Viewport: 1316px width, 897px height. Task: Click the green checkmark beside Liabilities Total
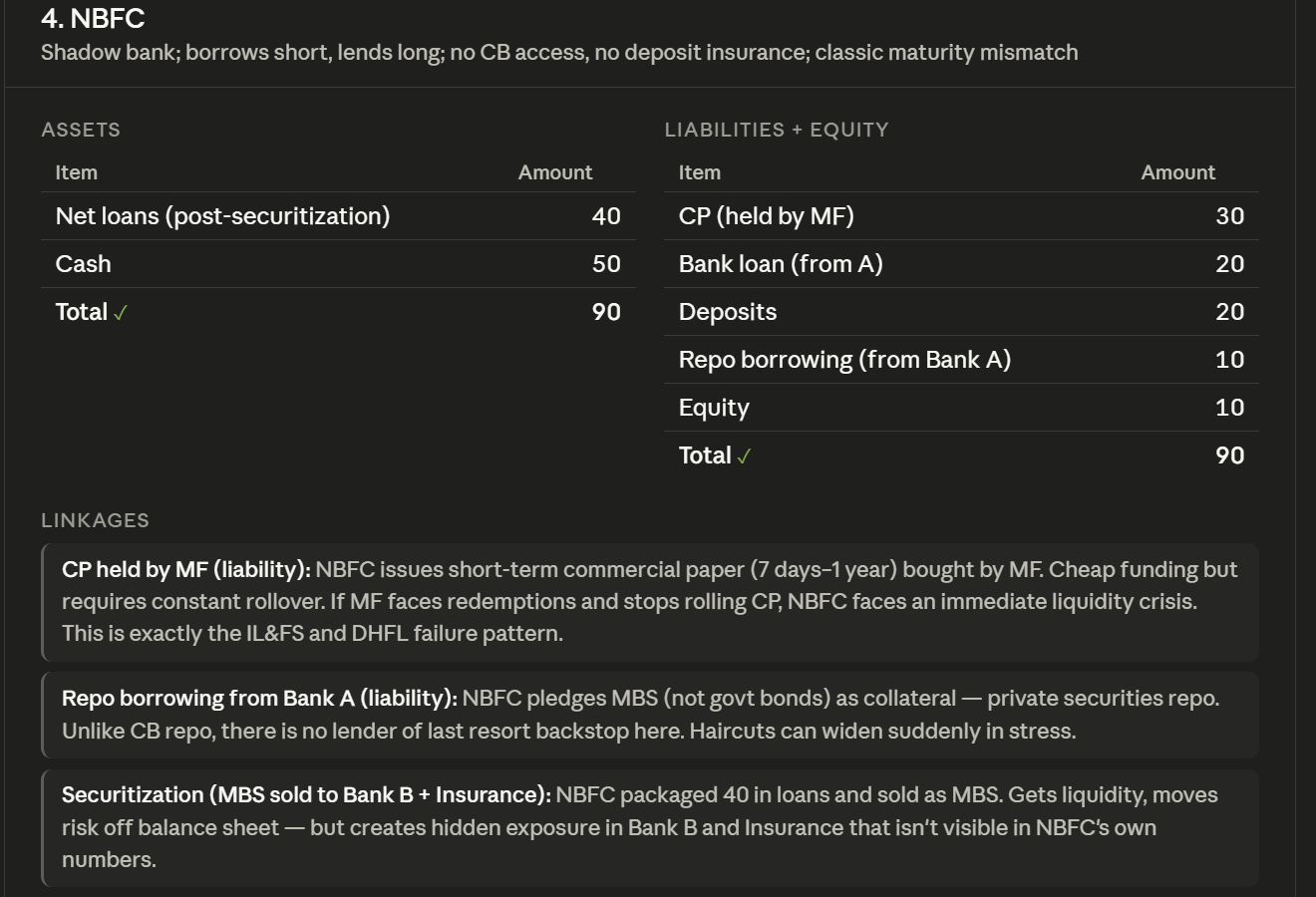pyautogui.click(x=744, y=456)
